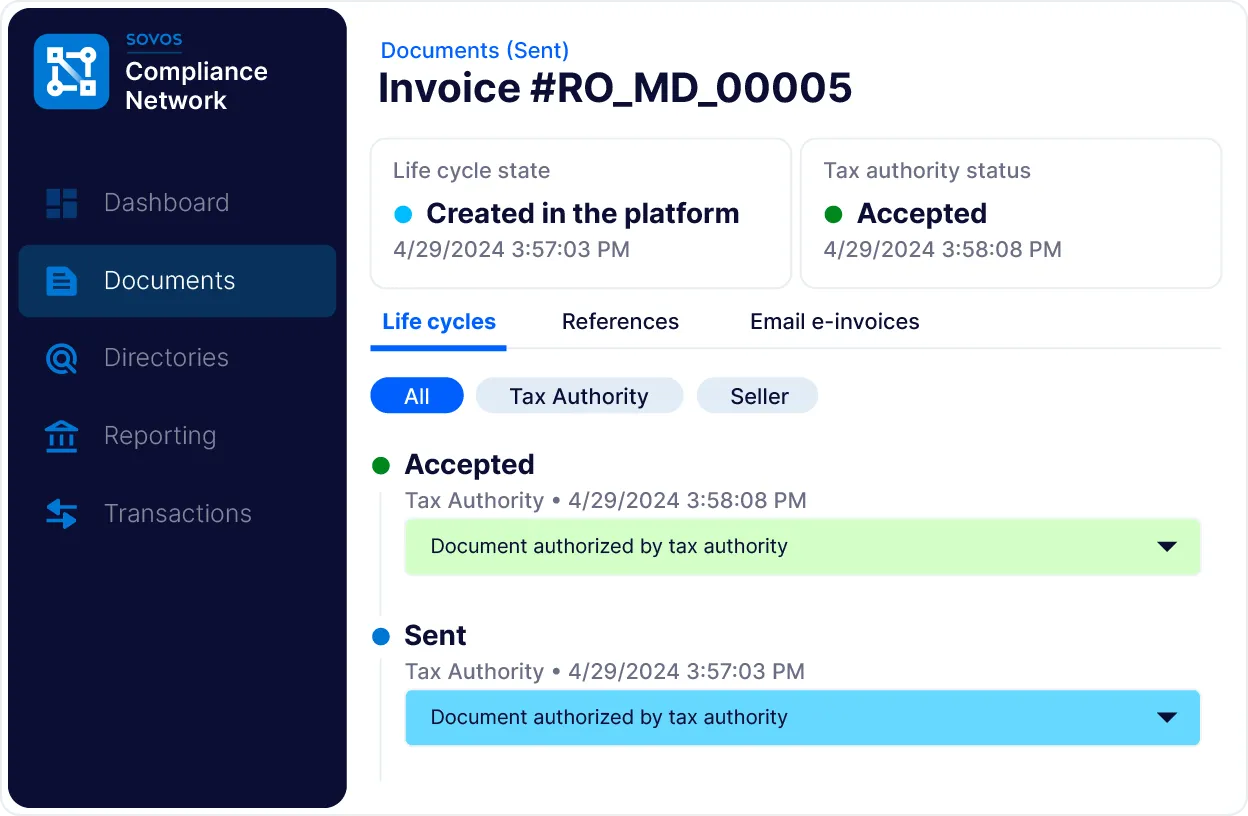Open the Email e-invoices tab

(x=834, y=322)
